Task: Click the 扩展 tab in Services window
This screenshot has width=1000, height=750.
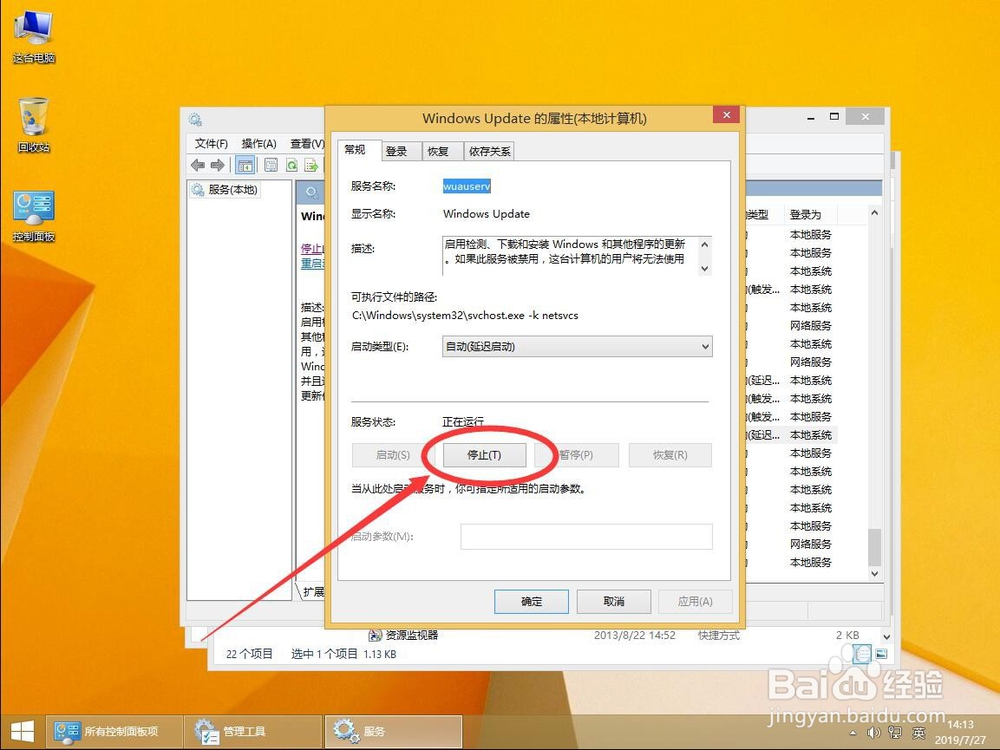Action: [312, 592]
